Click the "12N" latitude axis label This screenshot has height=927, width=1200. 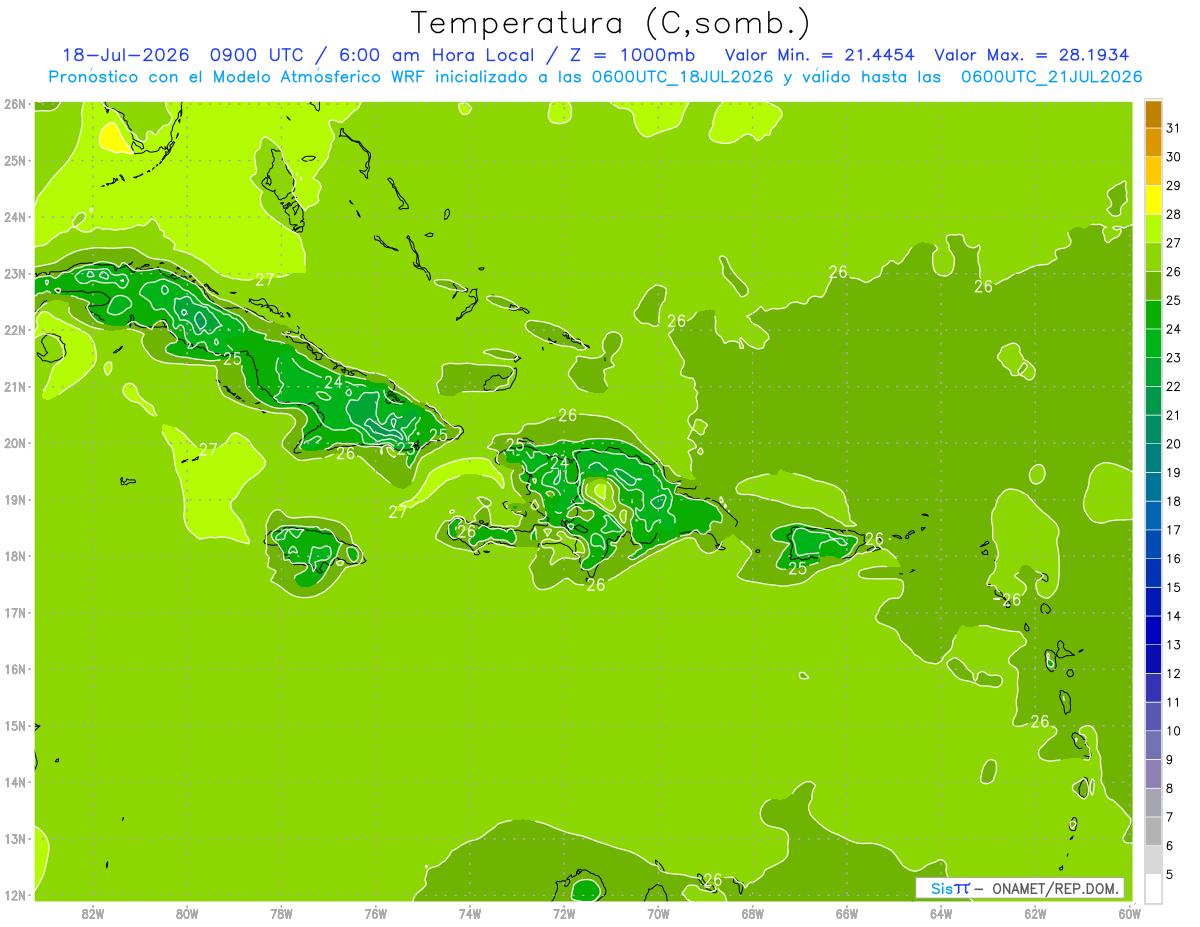pos(14,895)
